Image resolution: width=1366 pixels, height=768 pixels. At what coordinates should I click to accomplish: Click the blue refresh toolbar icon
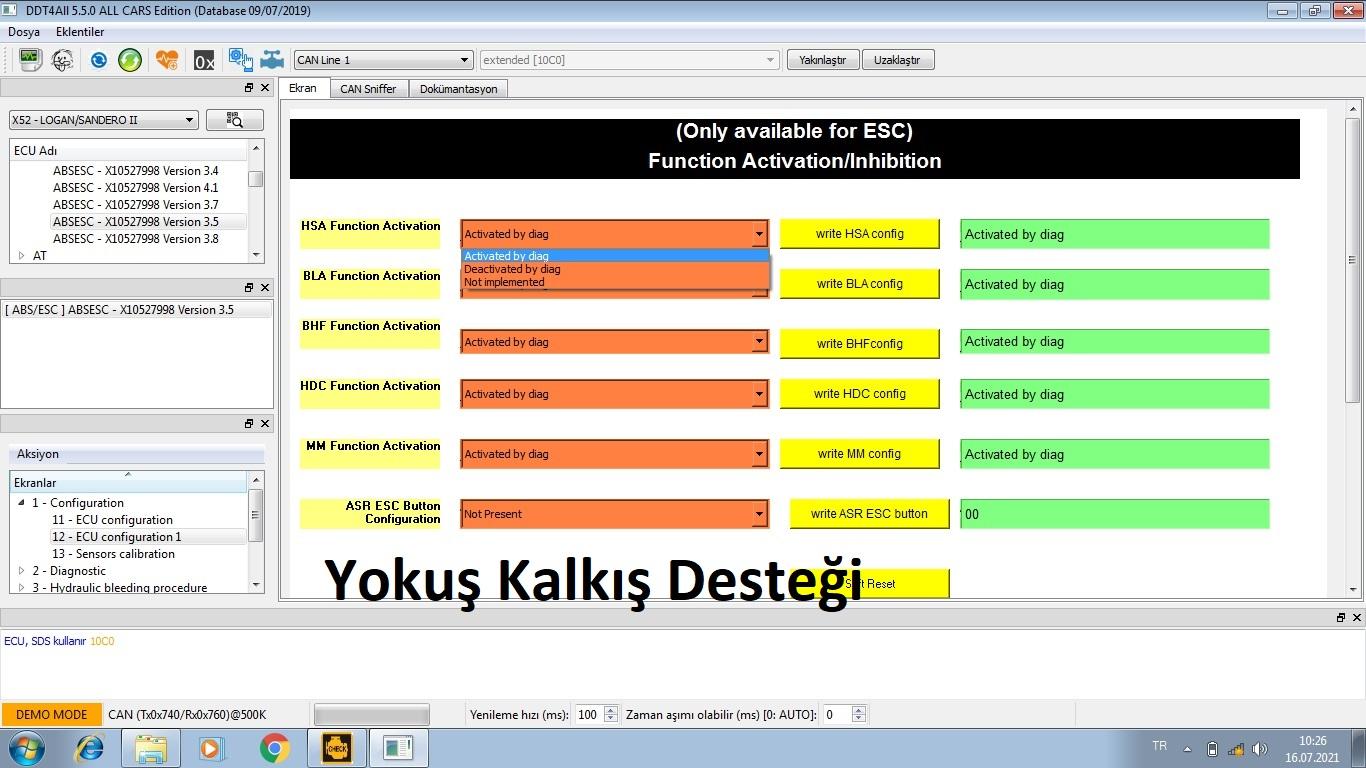click(98, 60)
